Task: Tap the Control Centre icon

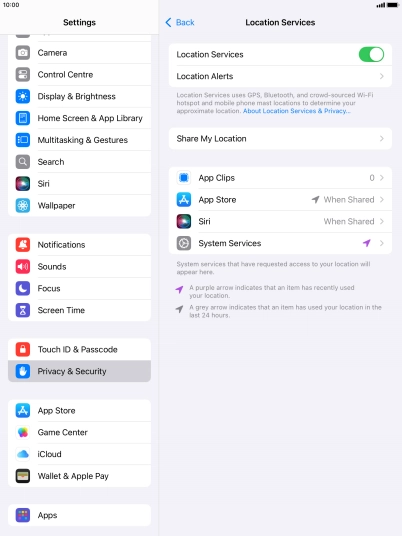Action: click(x=23, y=75)
